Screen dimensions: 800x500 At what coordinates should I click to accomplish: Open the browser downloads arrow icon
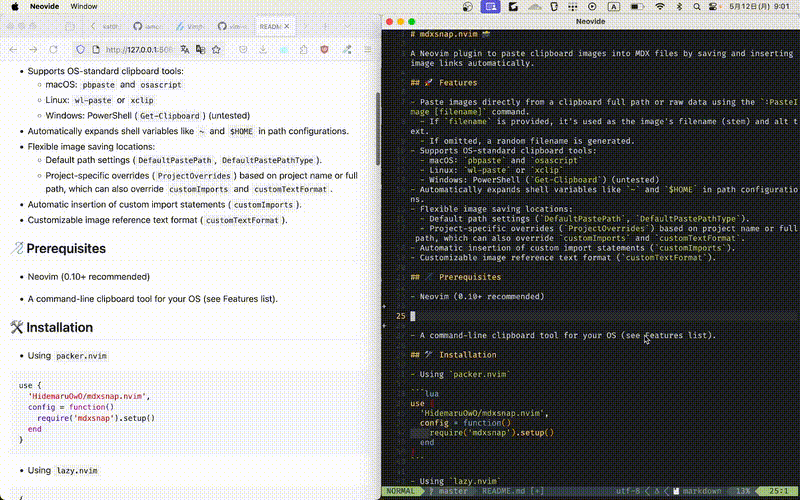(263, 49)
